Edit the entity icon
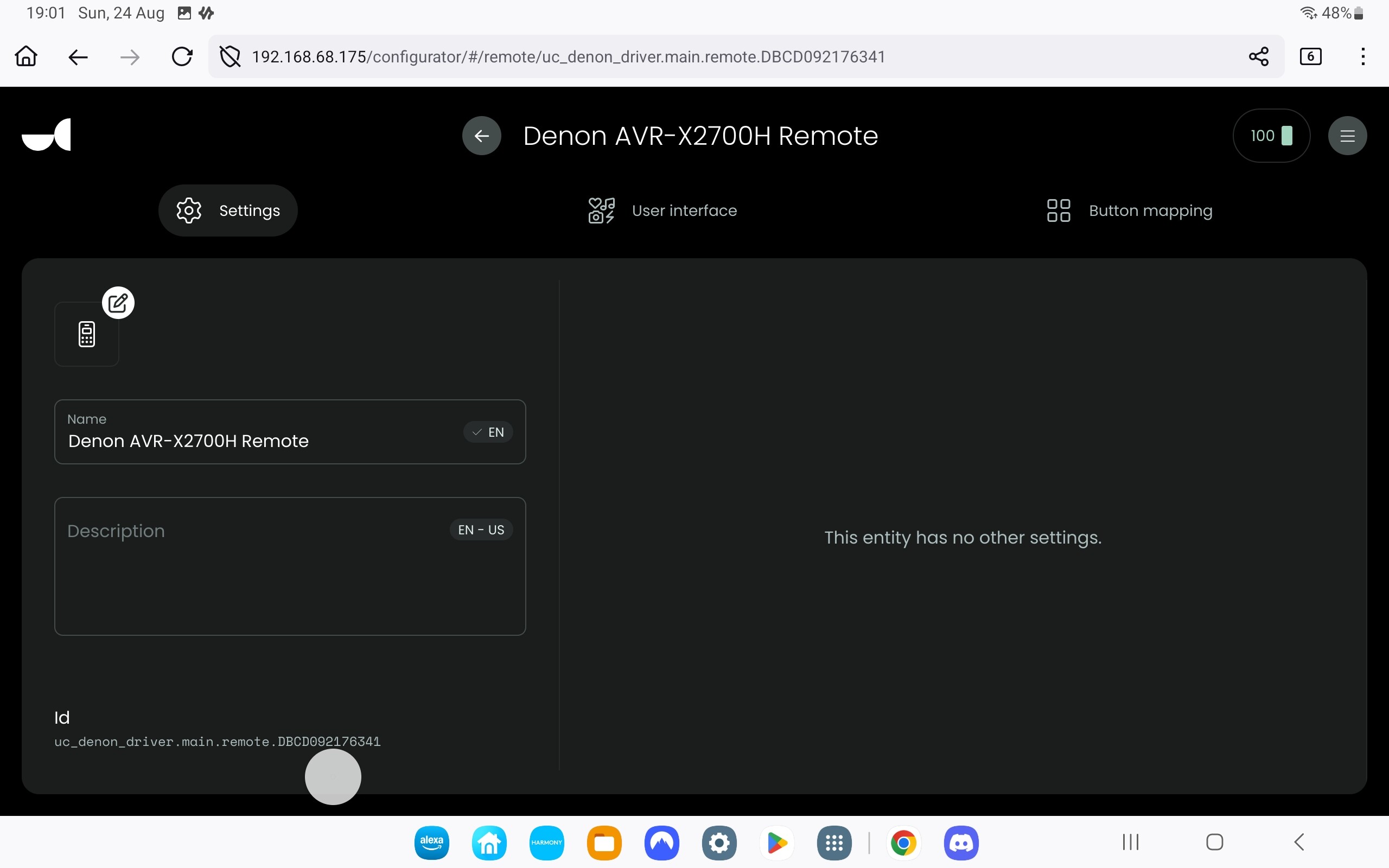Image resolution: width=1389 pixels, height=868 pixels. pos(118,303)
